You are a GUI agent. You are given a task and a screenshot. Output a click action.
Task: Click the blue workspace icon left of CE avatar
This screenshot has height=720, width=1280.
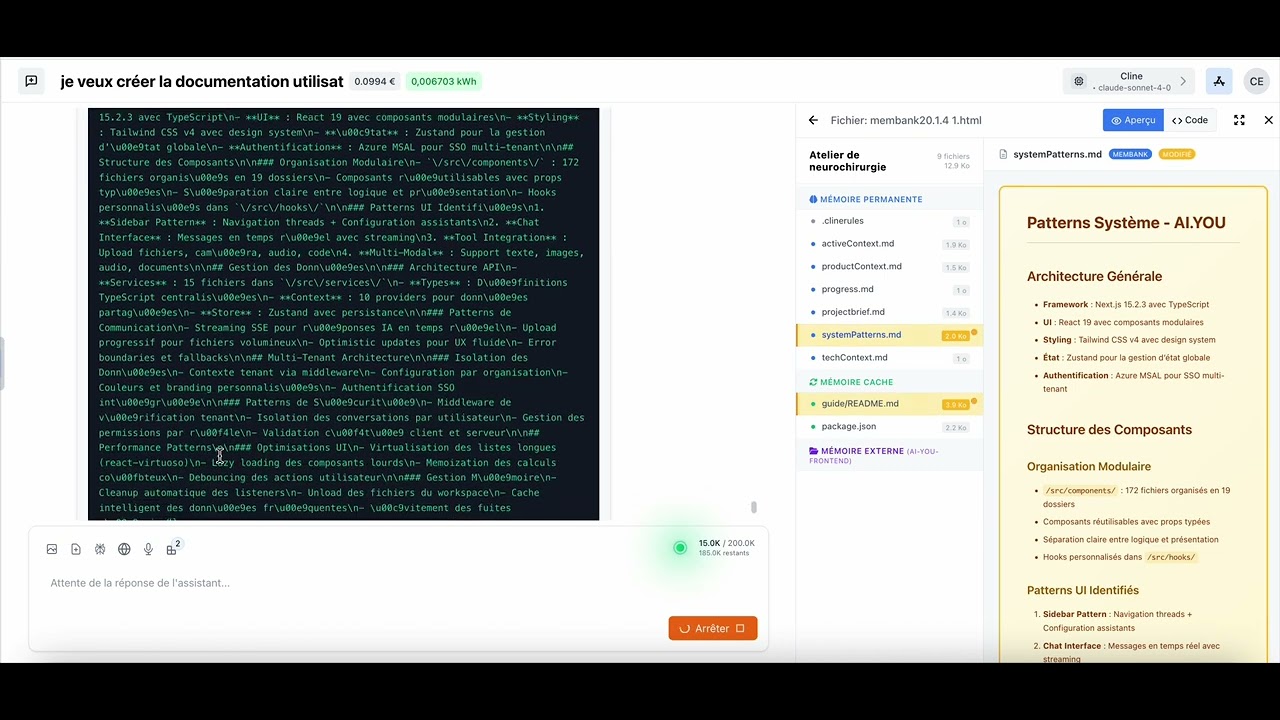click(1218, 82)
